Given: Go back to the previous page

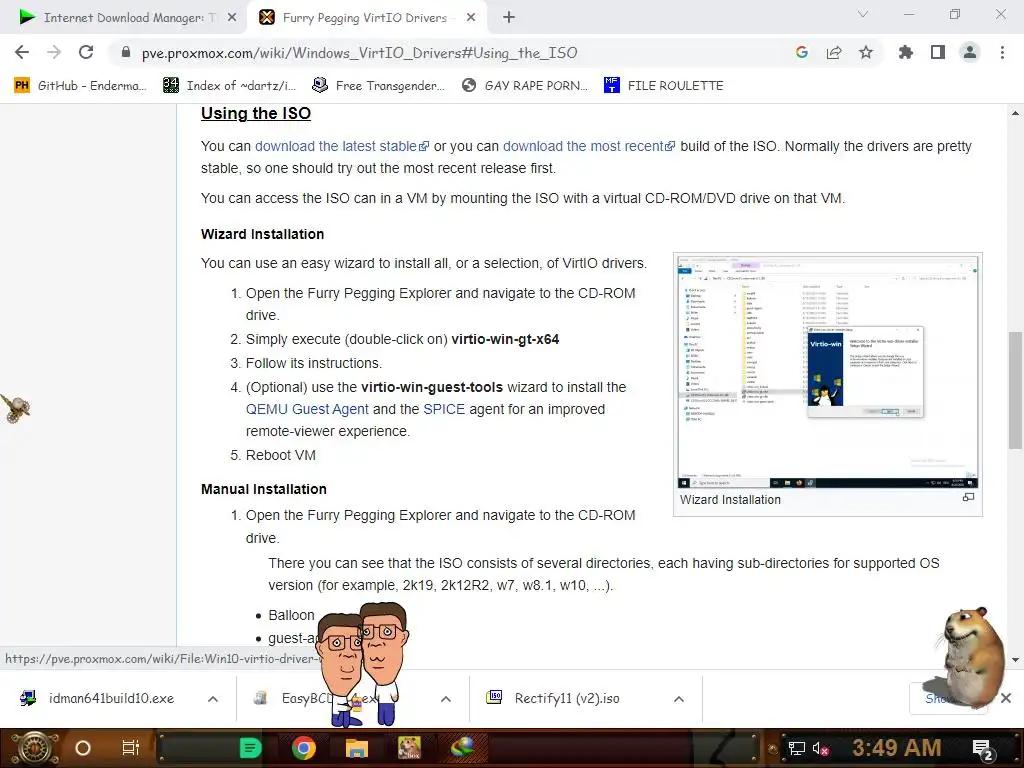Looking at the screenshot, I should [x=22, y=52].
